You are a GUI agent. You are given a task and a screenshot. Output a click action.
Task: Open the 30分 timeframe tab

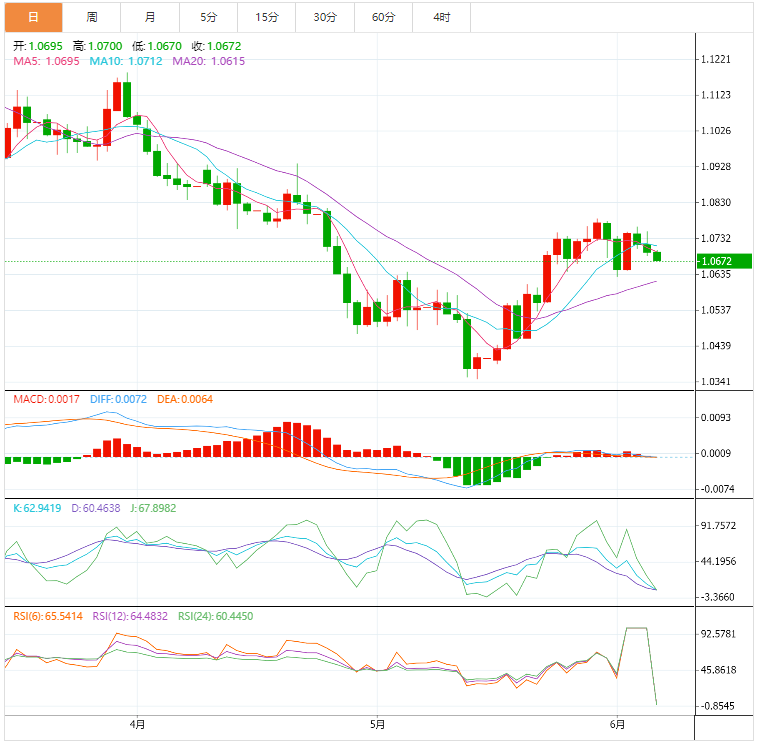click(325, 17)
